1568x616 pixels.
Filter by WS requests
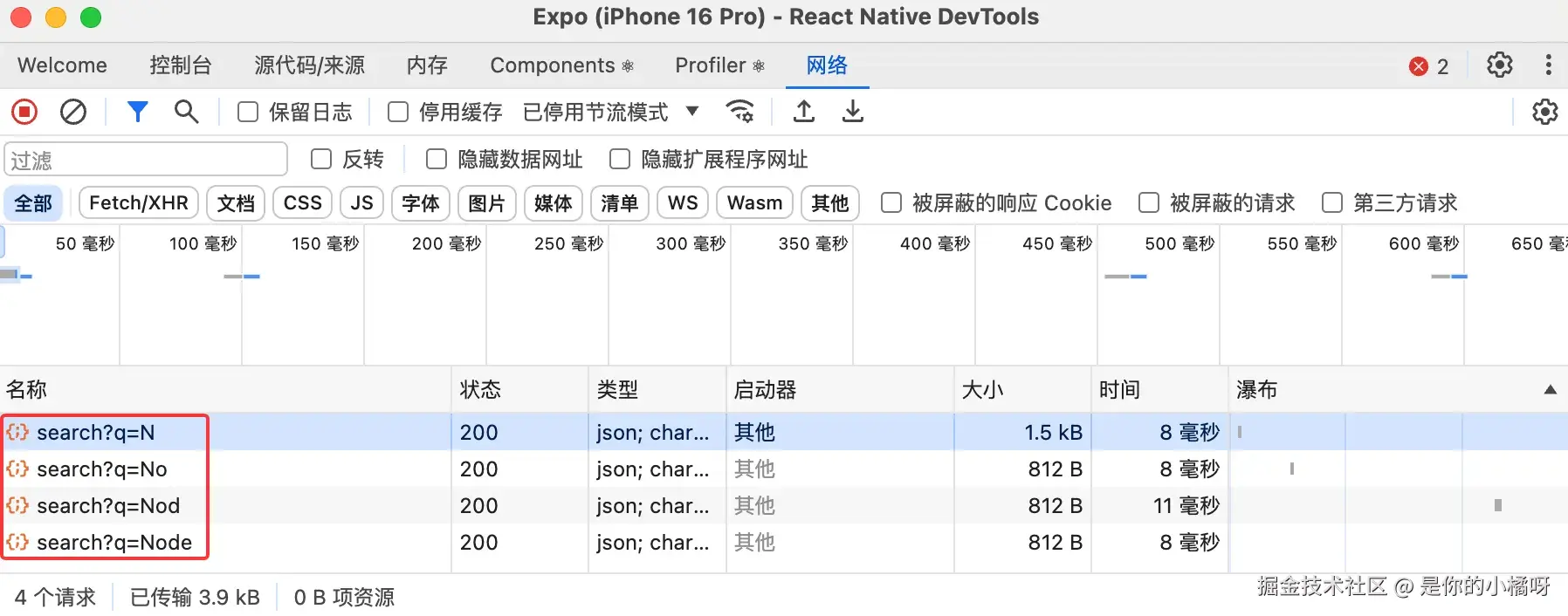[683, 203]
